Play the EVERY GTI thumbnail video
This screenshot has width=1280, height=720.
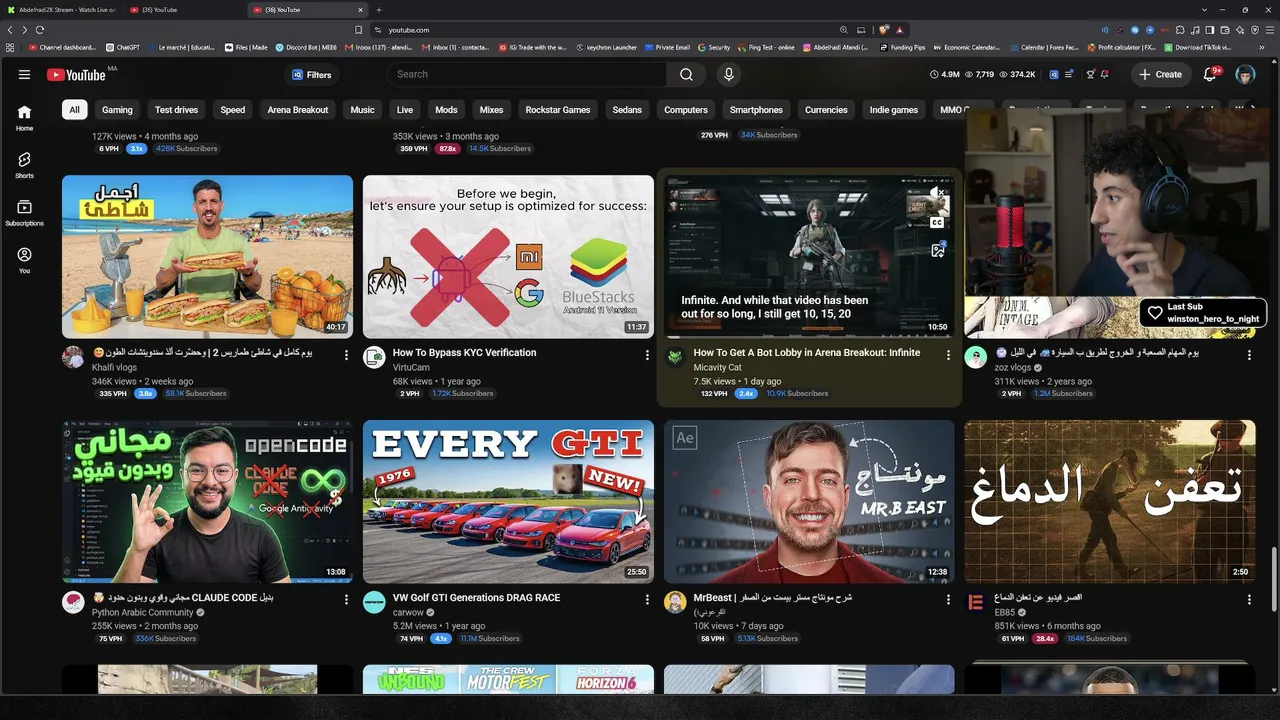click(x=508, y=502)
